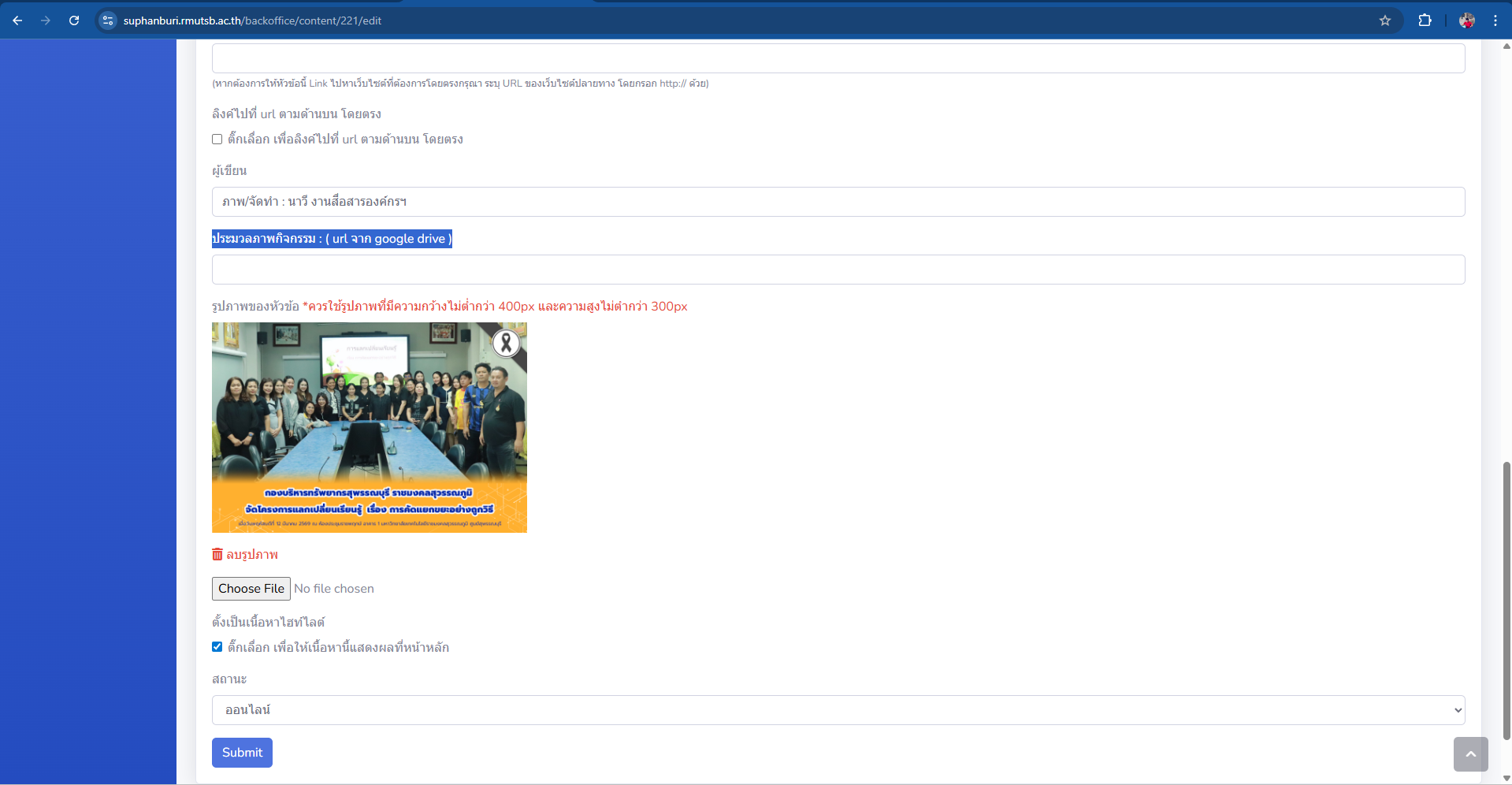Click the red trash icon to delete image
Screen dimensions: 1512x785
point(217,554)
